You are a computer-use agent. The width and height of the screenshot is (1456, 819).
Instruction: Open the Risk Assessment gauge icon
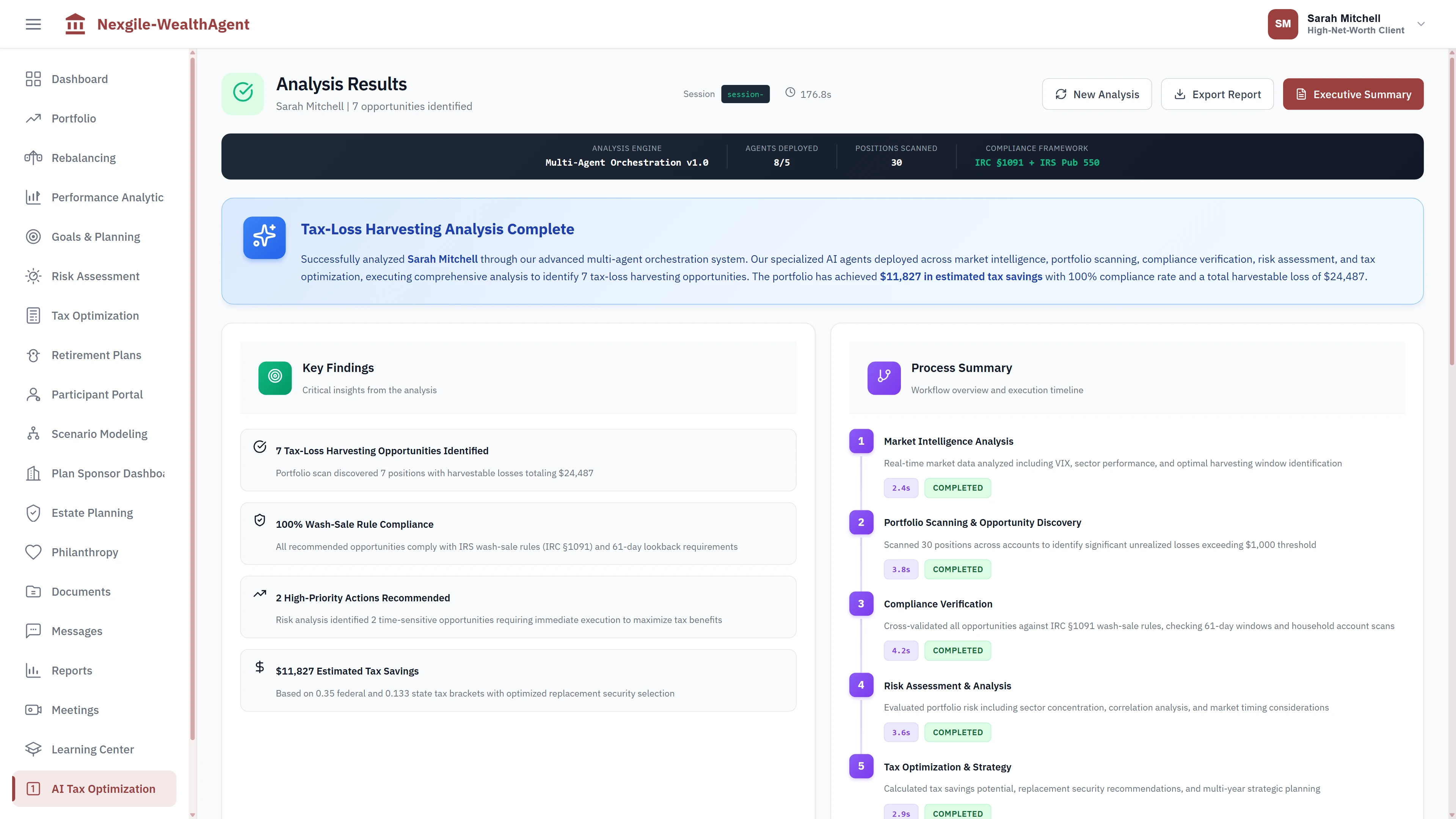[33, 276]
